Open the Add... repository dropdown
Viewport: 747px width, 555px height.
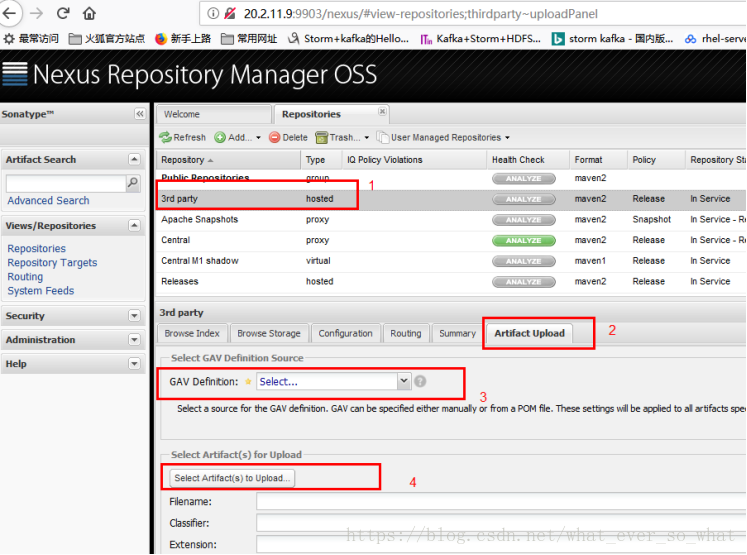(238, 137)
